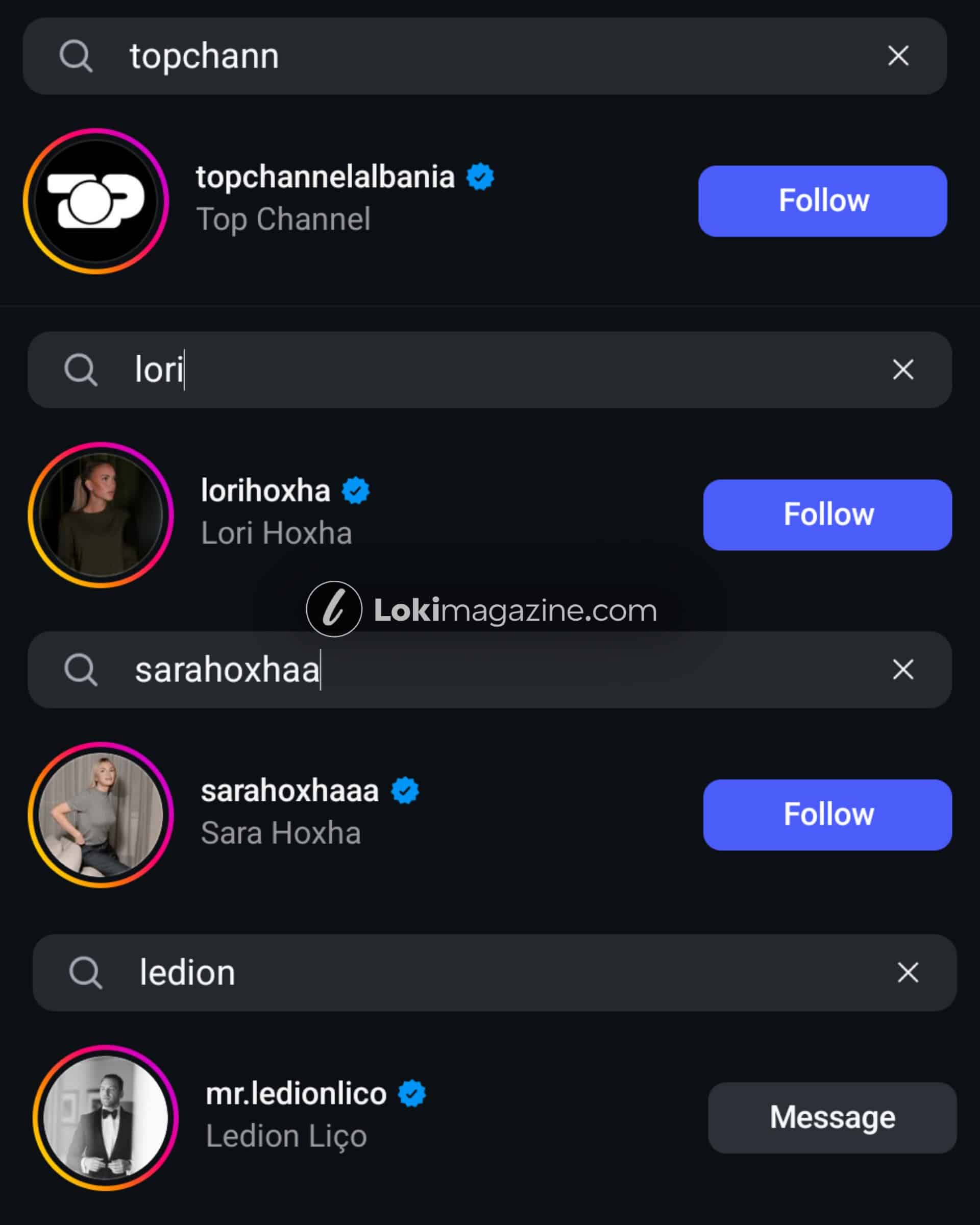
Task: Open the topchannelalbania username link
Action: [x=325, y=177]
